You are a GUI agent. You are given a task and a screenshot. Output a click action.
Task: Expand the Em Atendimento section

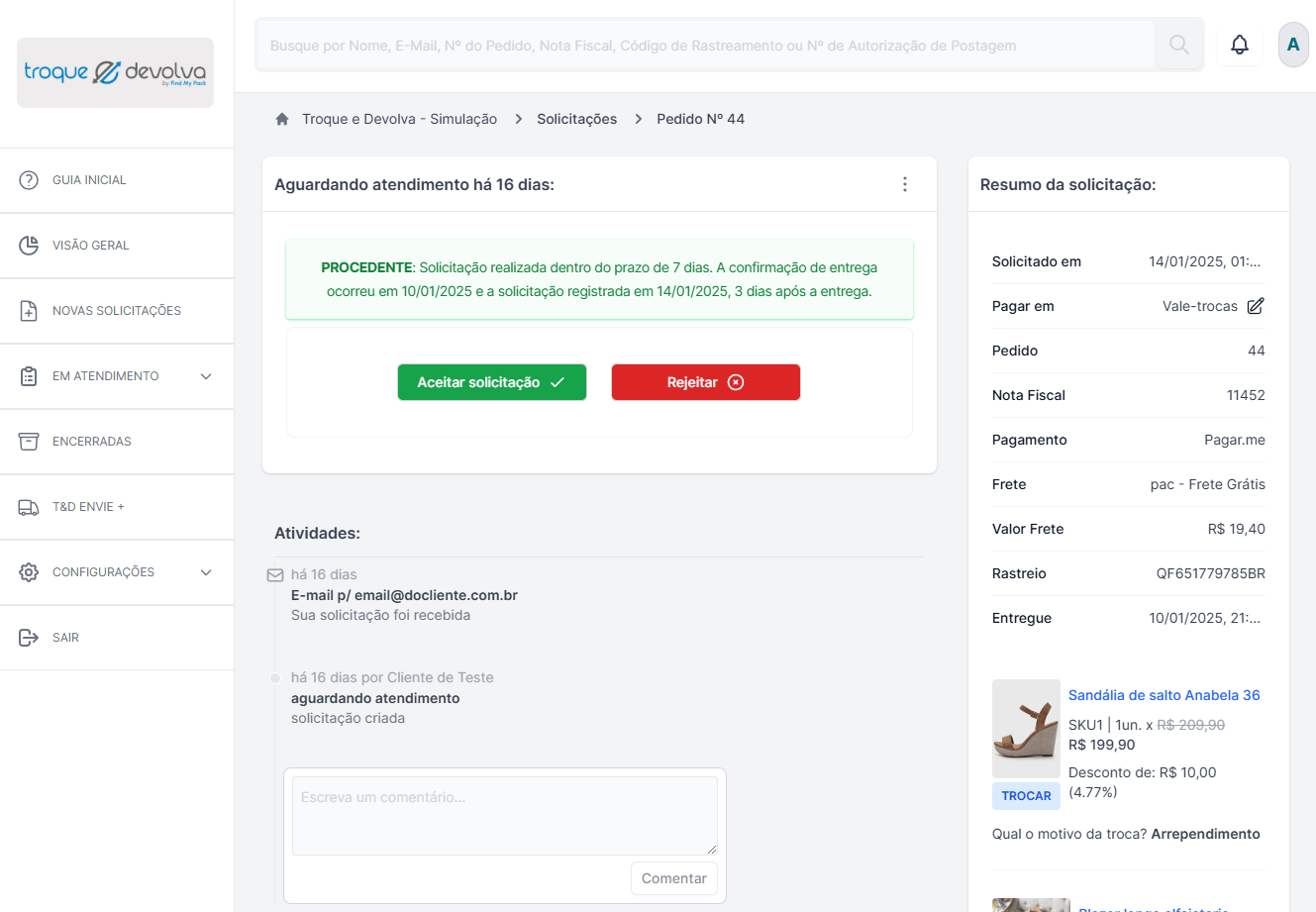pos(205,376)
